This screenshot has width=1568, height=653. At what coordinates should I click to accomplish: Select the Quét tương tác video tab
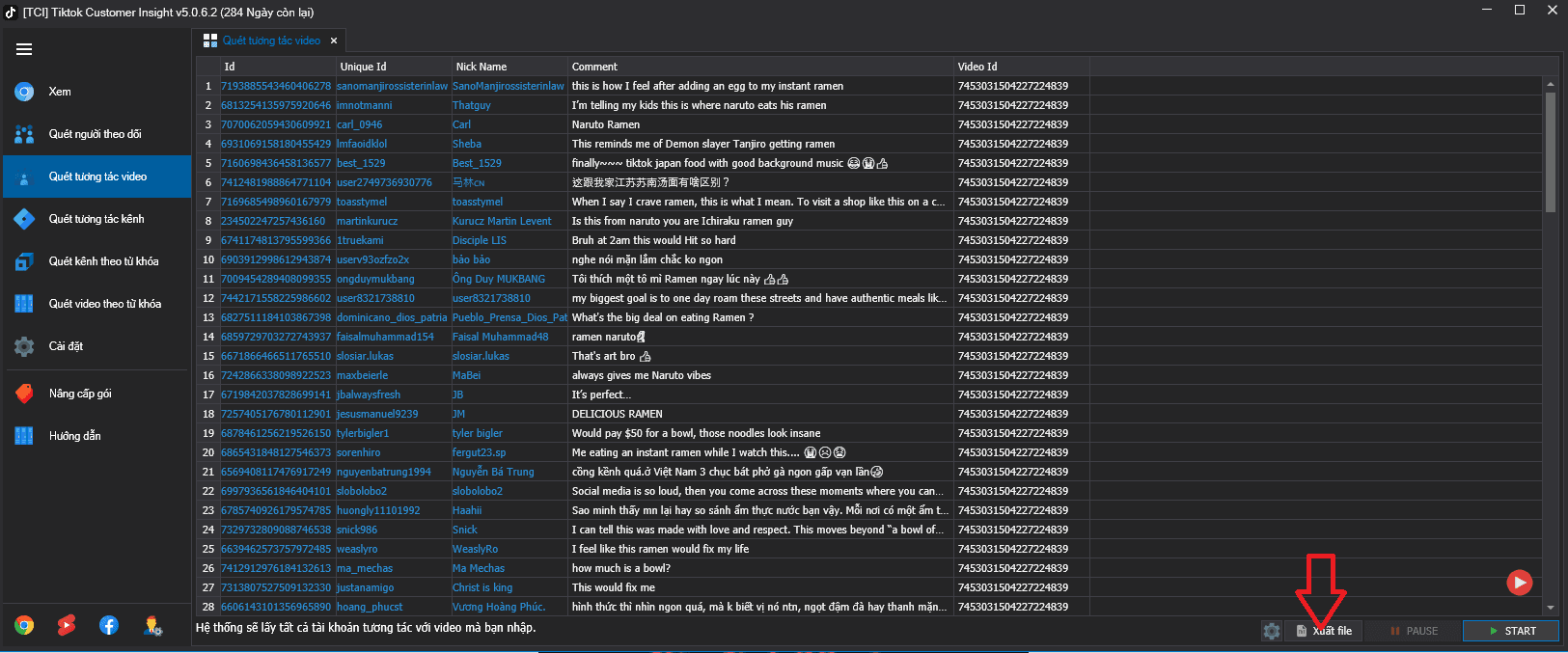pos(270,41)
